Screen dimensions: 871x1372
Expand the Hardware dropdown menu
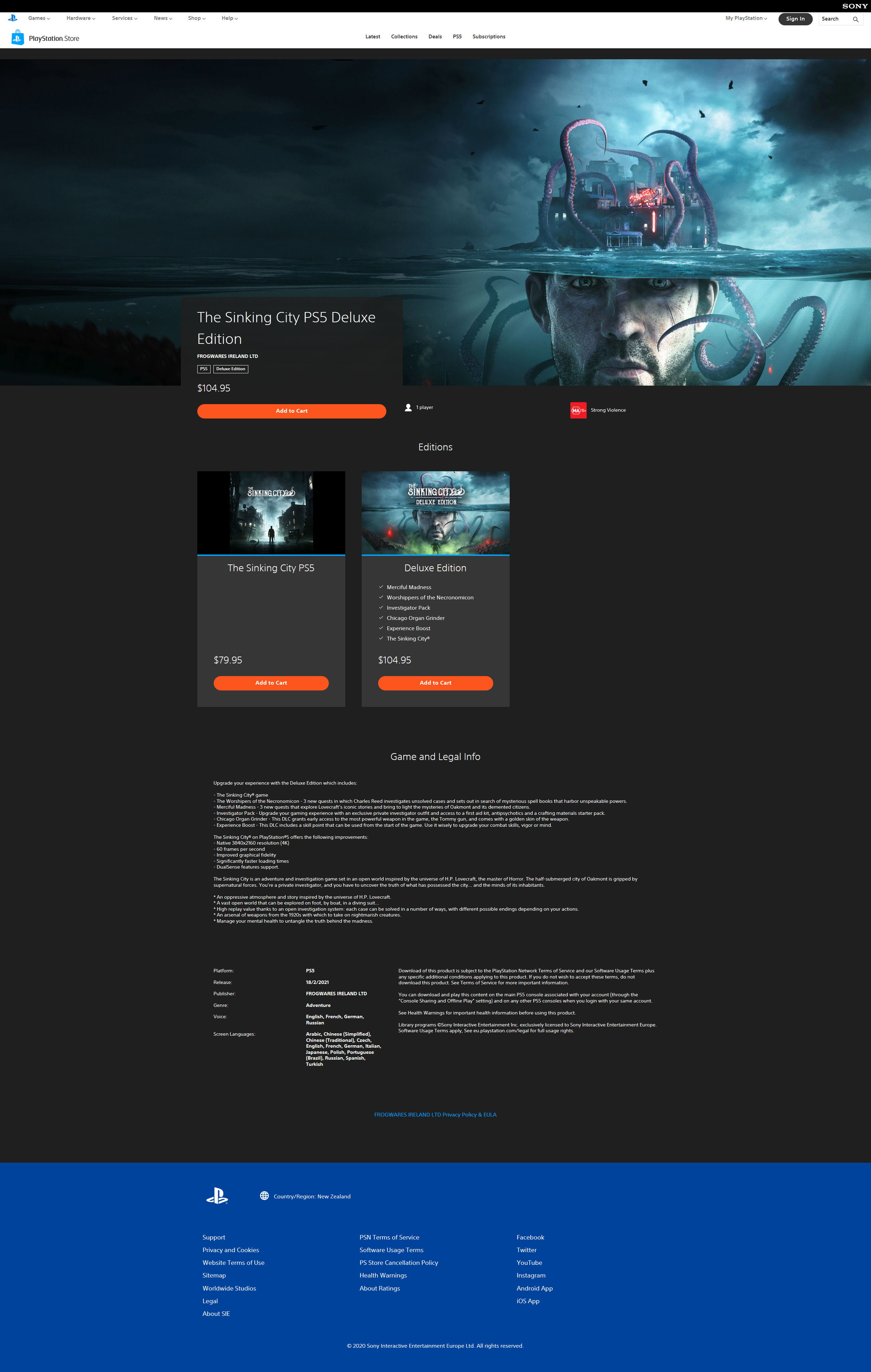point(81,18)
